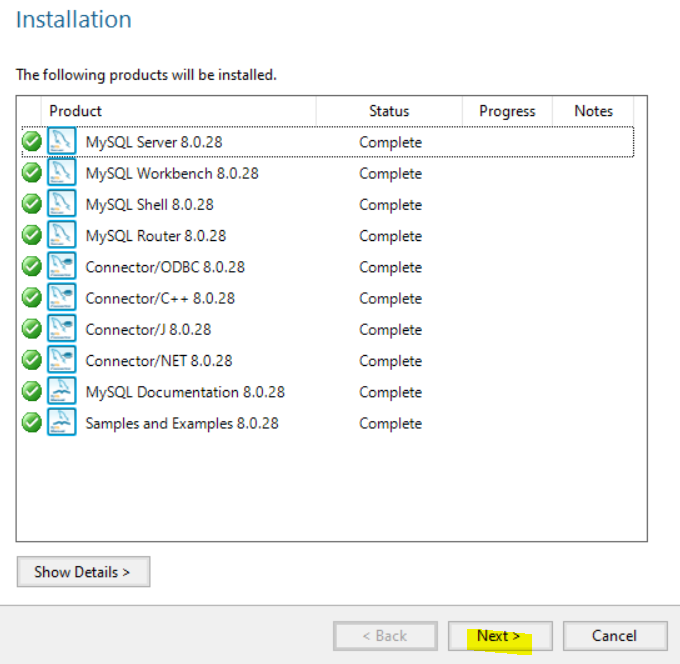
Task: Click green checkmark beside MySQL Shell
Action: (32, 204)
